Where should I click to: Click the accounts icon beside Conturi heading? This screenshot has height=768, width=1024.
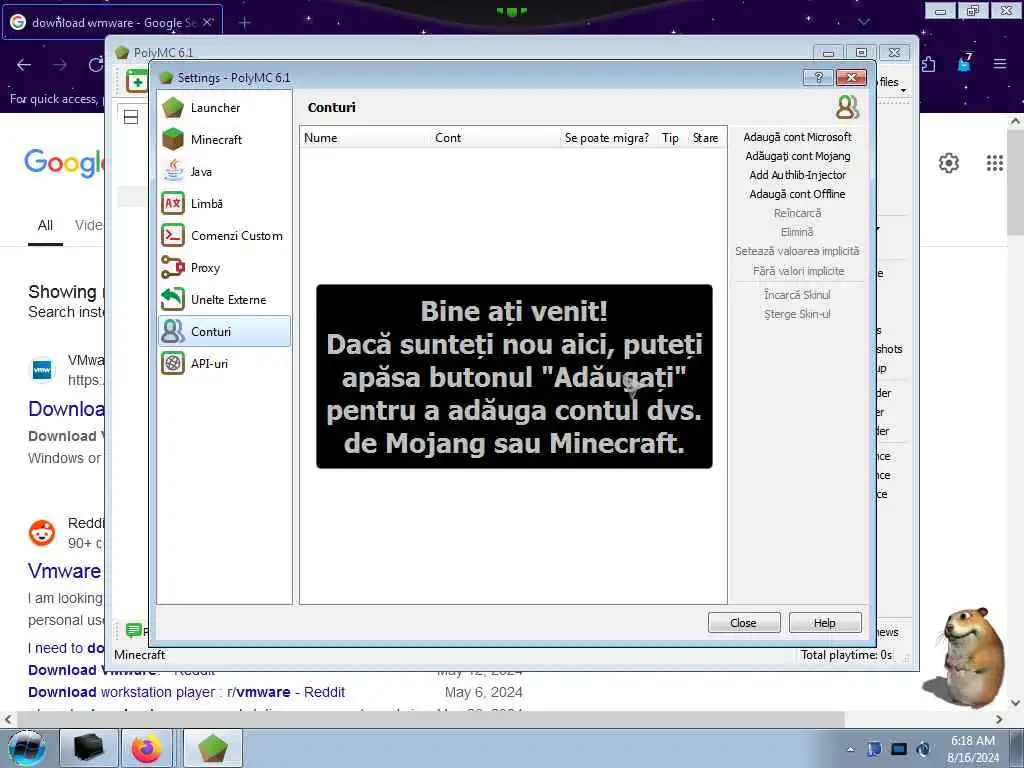tap(848, 107)
